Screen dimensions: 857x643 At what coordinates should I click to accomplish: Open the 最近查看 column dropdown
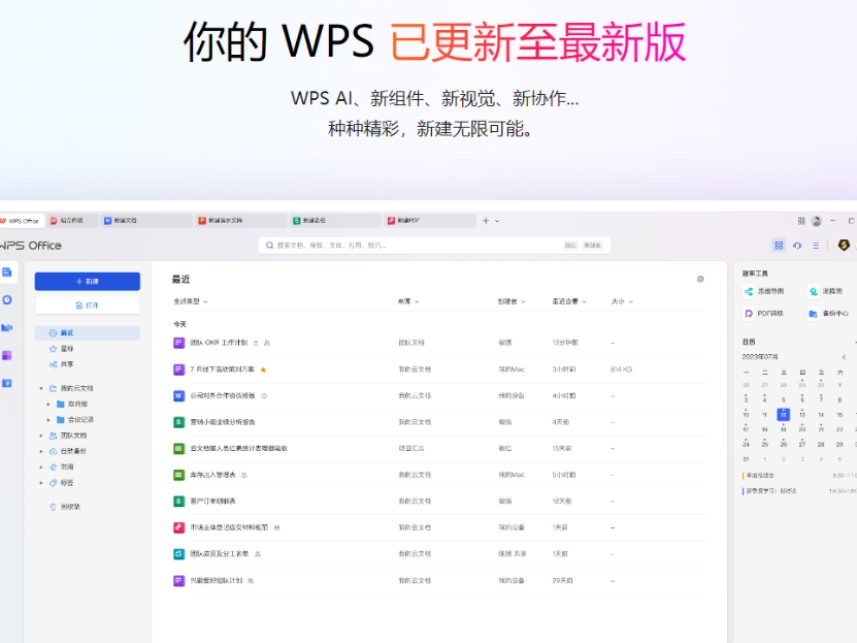(570, 301)
